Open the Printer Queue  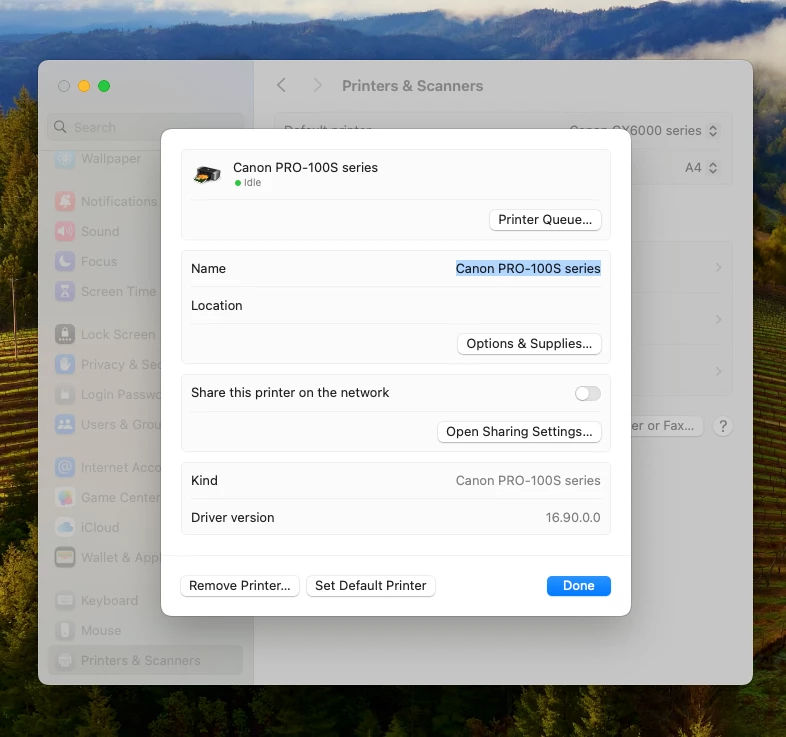click(x=545, y=220)
